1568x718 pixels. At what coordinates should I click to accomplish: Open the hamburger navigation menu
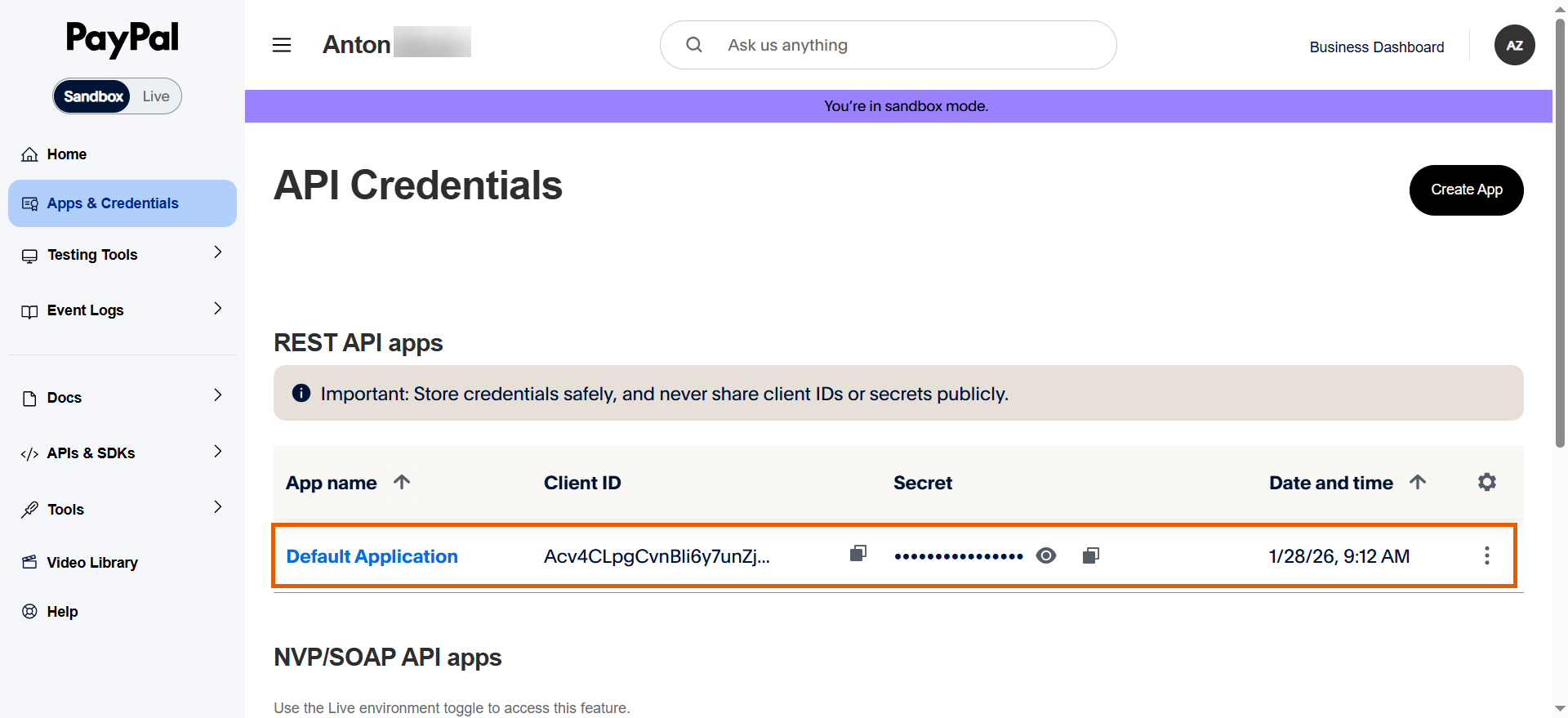coord(282,45)
